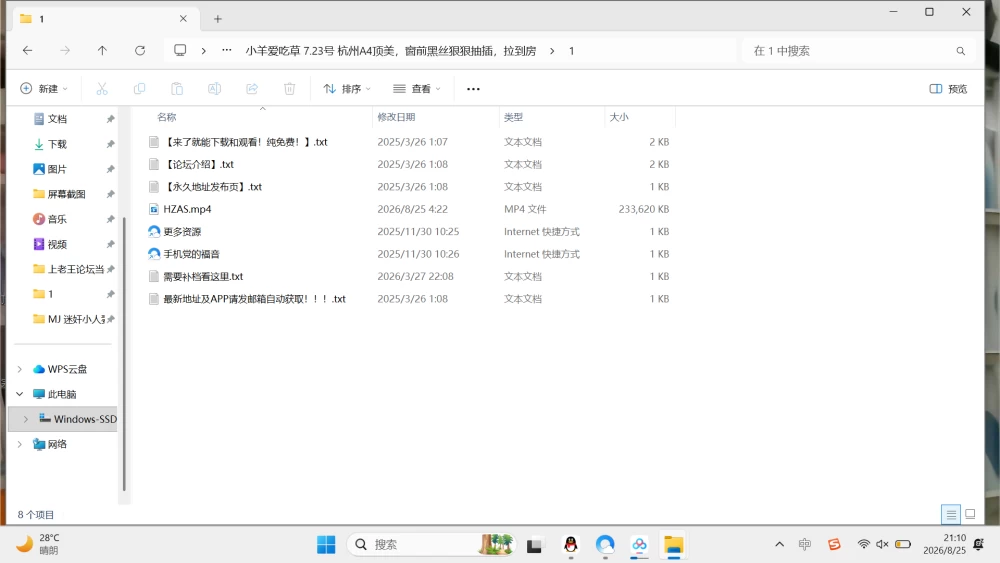Refresh the current folder view
The width and height of the screenshot is (1000, 563).
point(140,50)
